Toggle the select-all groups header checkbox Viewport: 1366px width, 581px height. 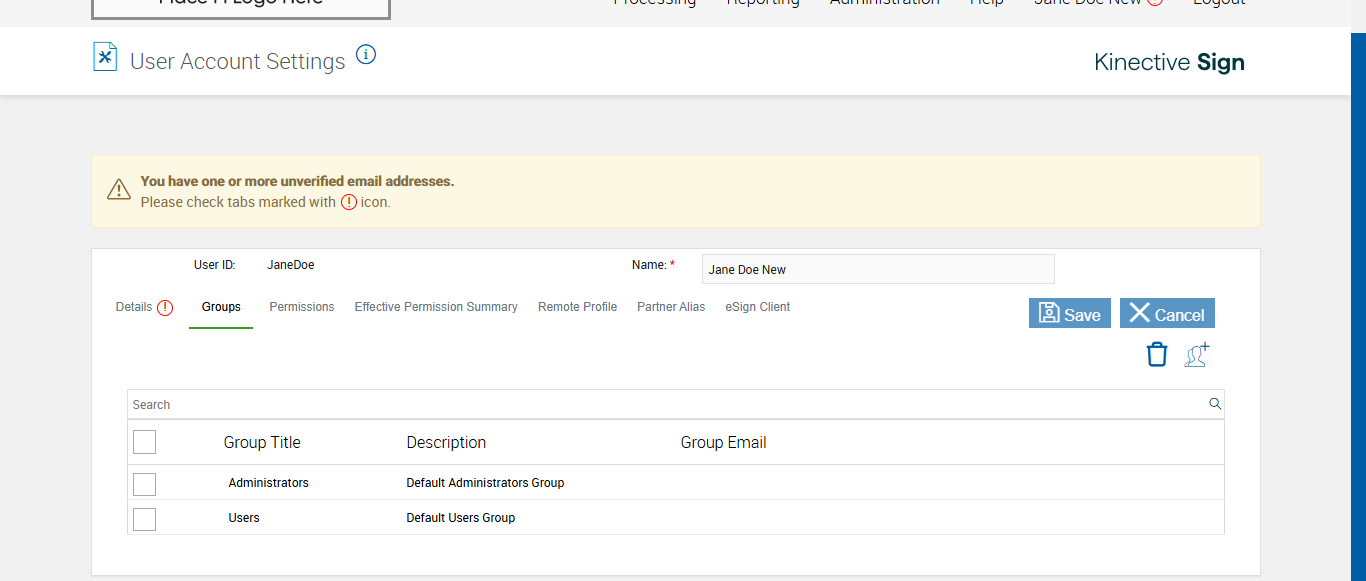(144, 442)
